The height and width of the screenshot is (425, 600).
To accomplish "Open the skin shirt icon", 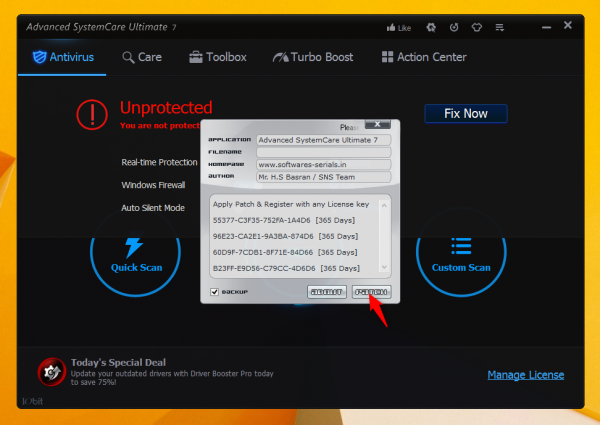I will coord(477,27).
